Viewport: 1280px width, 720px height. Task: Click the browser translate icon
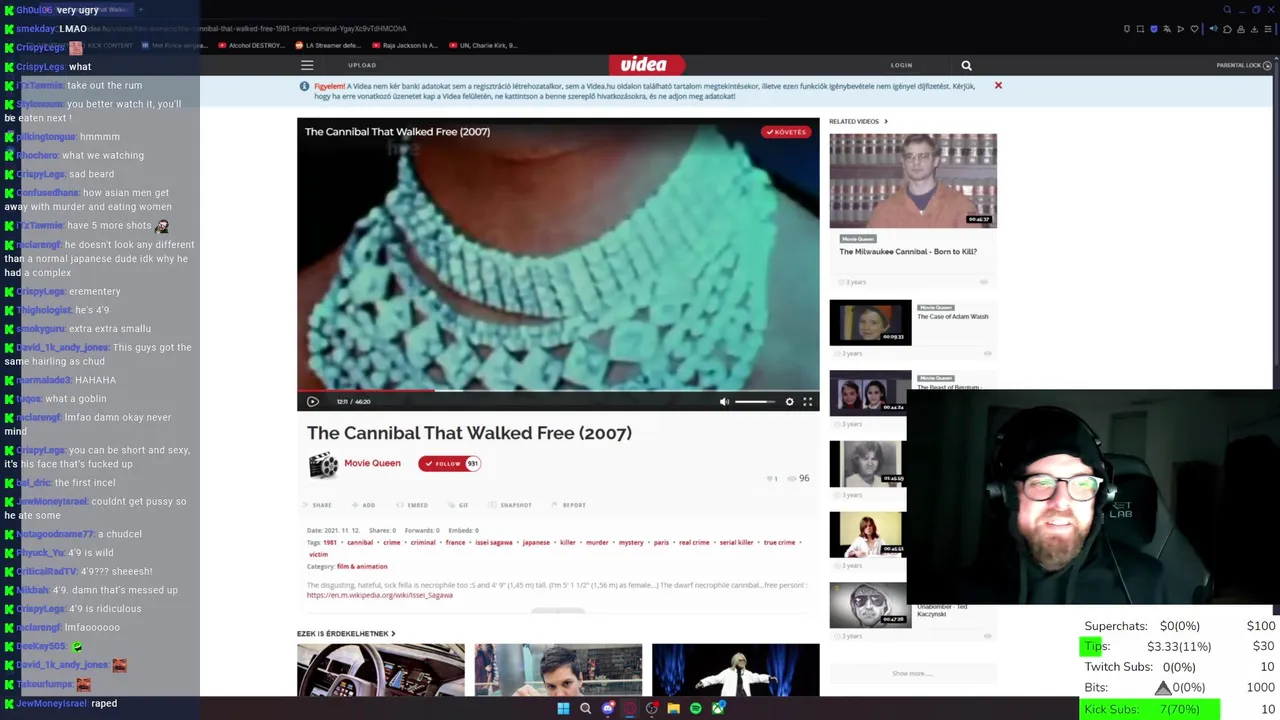point(1167,29)
